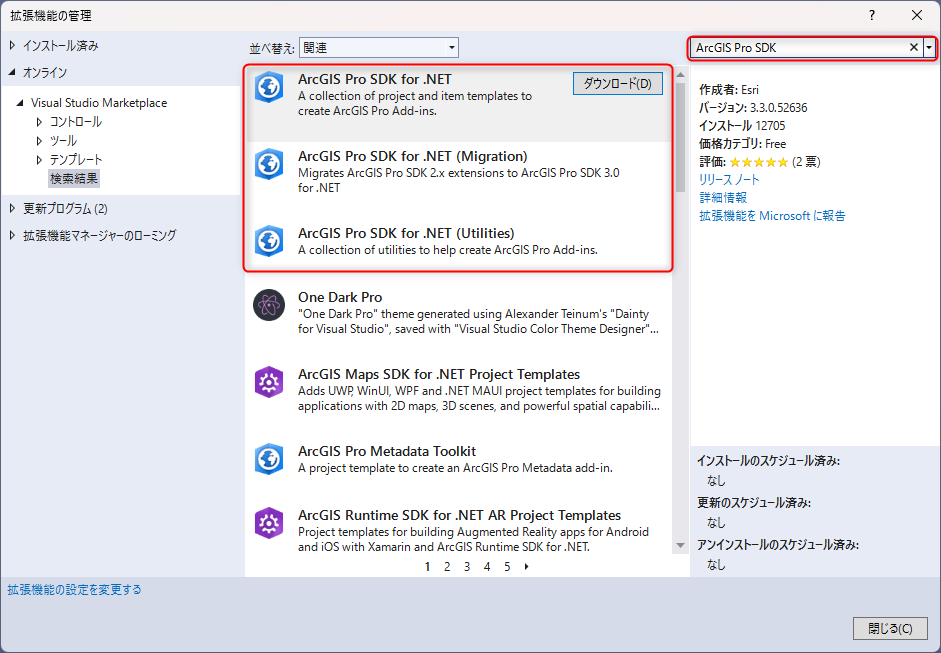Expand the コントロール node

(x=39, y=122)
